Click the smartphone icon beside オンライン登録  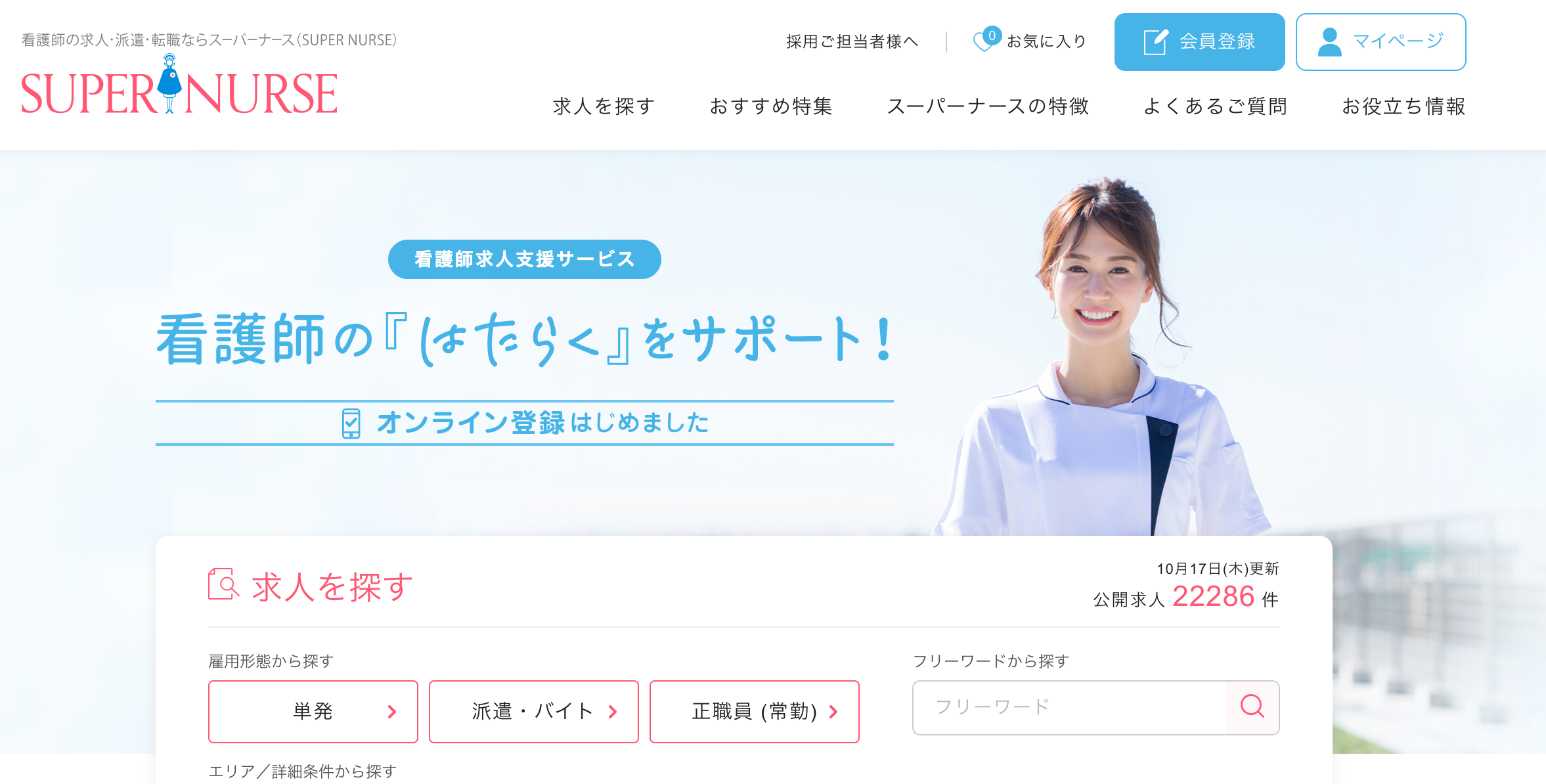pos(351,423)
